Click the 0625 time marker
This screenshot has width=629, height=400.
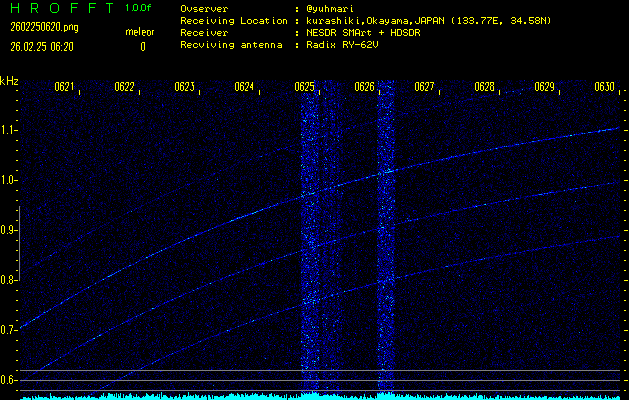[305, 87]
